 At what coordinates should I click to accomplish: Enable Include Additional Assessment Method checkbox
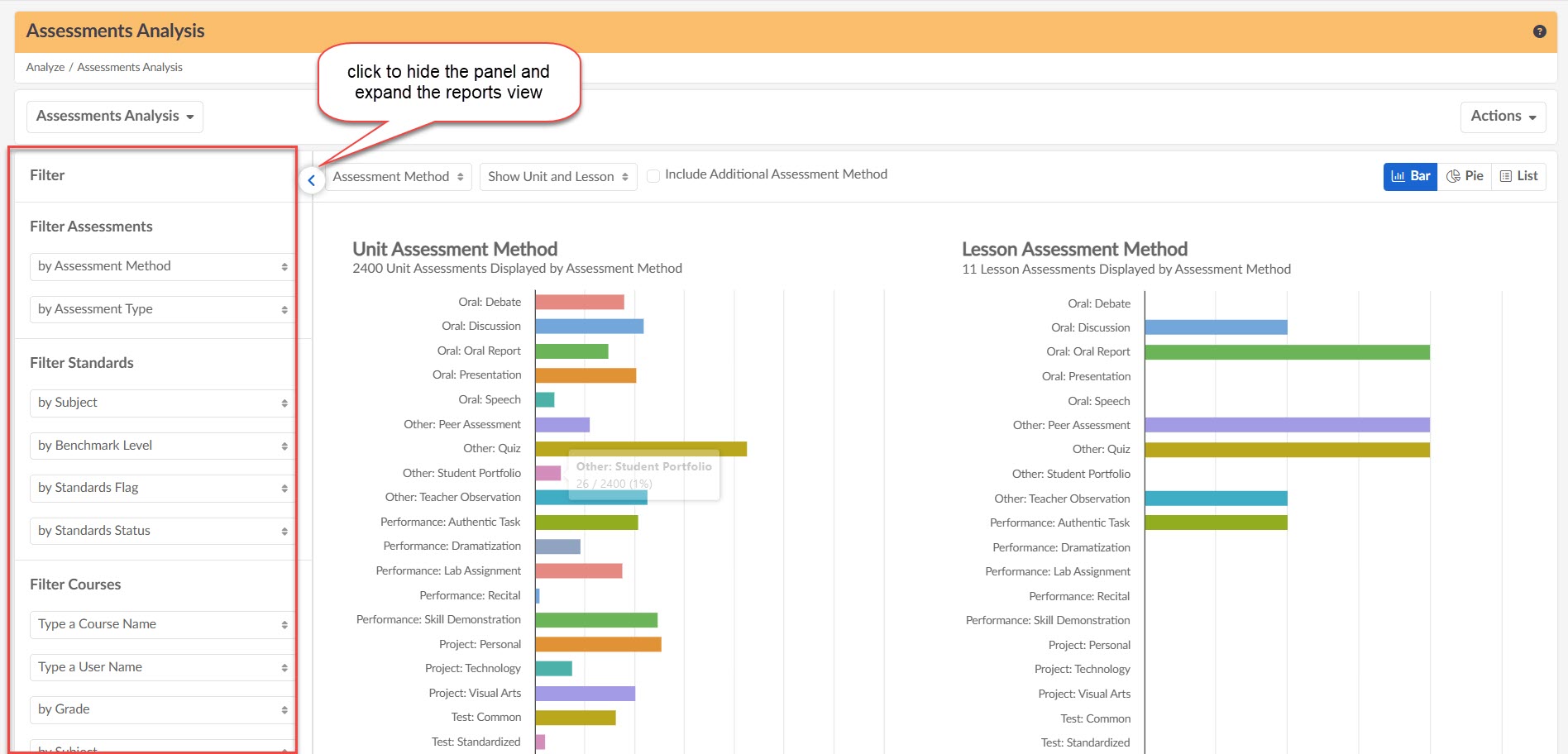653,175
